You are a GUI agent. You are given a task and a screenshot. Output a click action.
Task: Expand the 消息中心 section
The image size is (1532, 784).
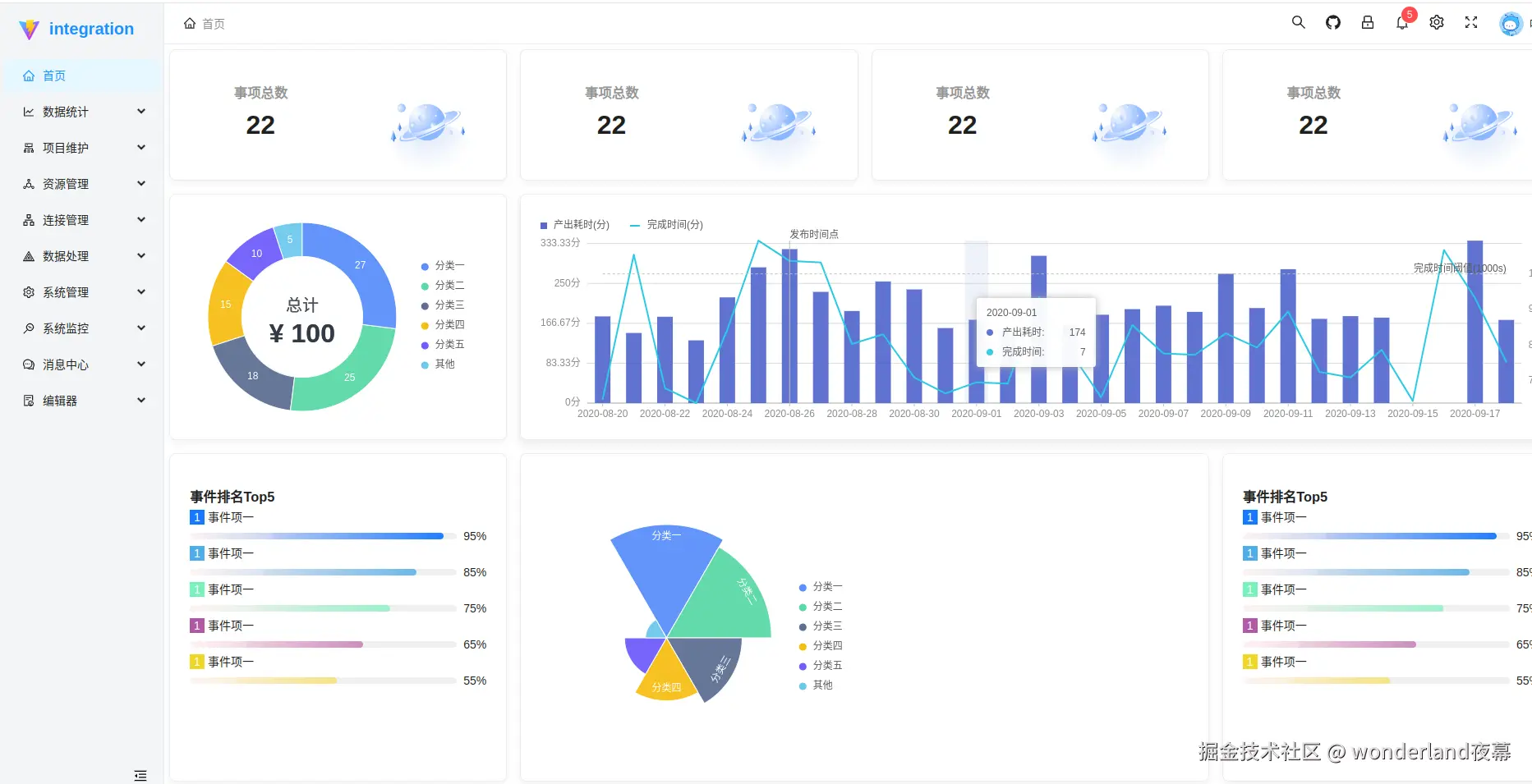66,364
